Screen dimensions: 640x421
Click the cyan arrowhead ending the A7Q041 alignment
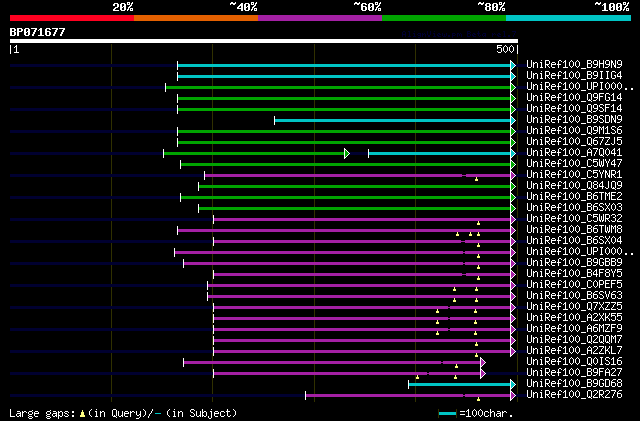tap(513, 154)
